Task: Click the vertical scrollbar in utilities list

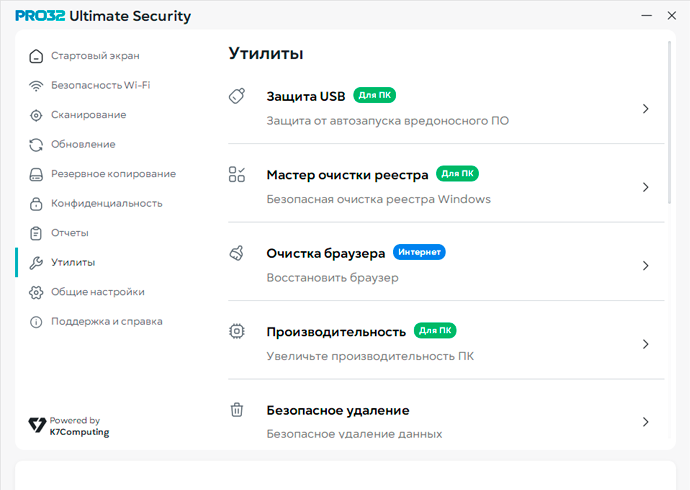Action: point(669,90)
